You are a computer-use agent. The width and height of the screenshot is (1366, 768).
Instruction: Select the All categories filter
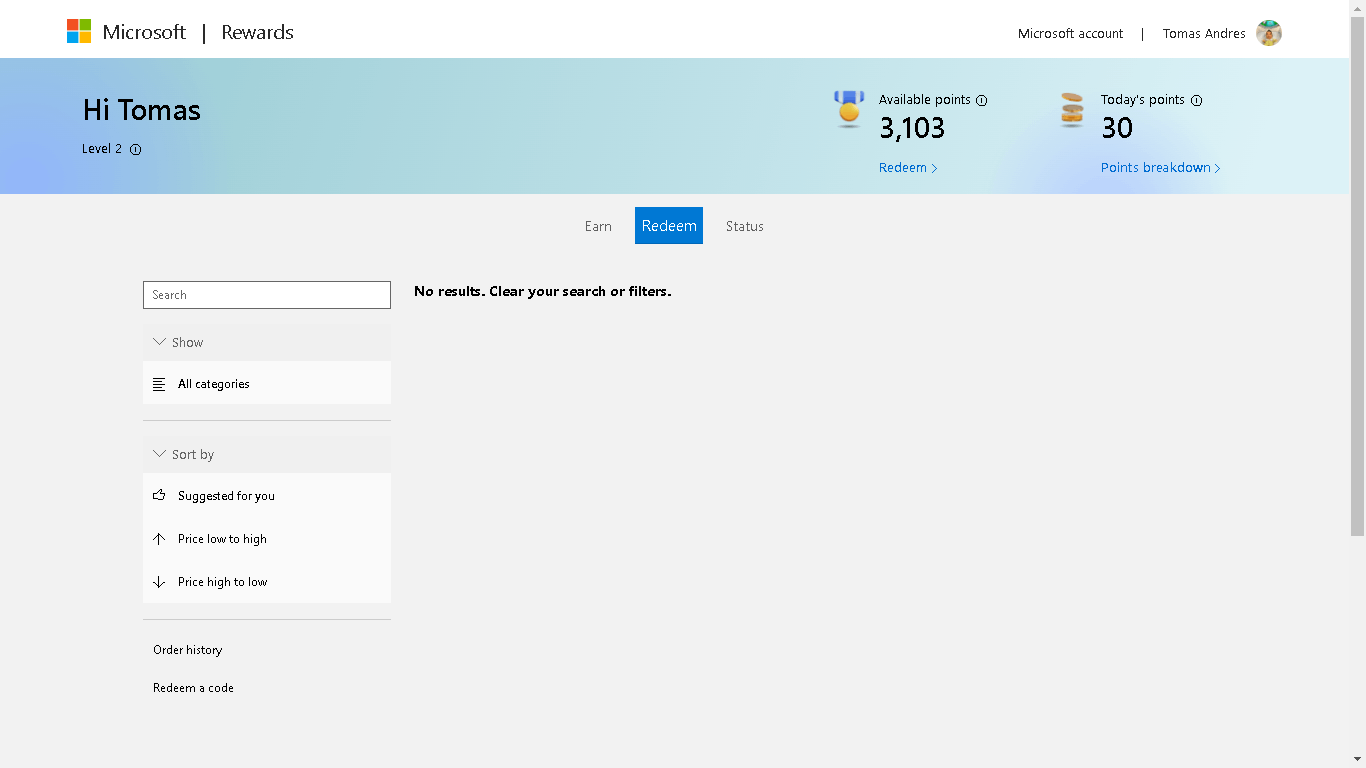(267, 384)
